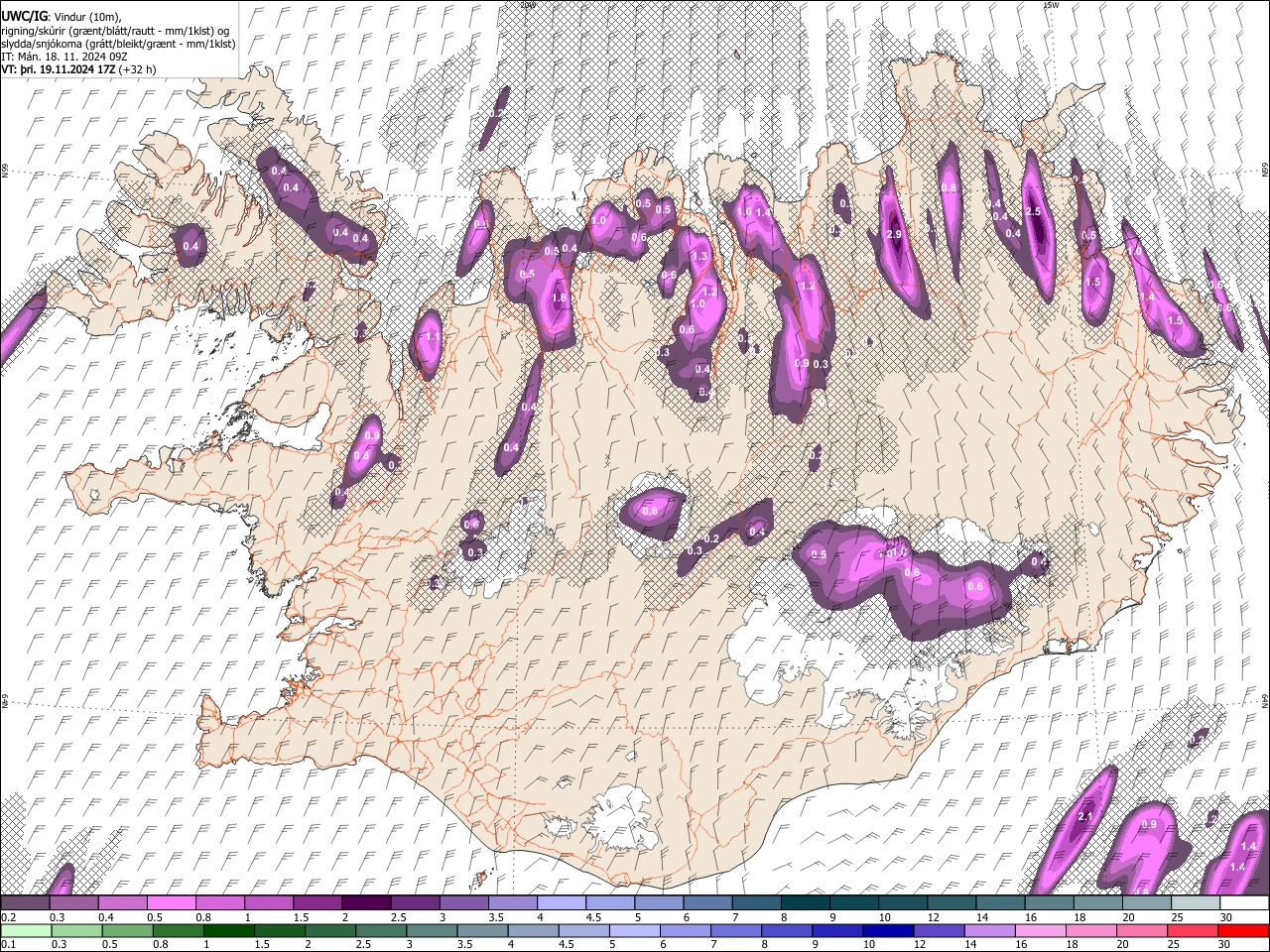
Task: Click the snow-scale swatch starting at 1.5
Action: pos(317,903)
